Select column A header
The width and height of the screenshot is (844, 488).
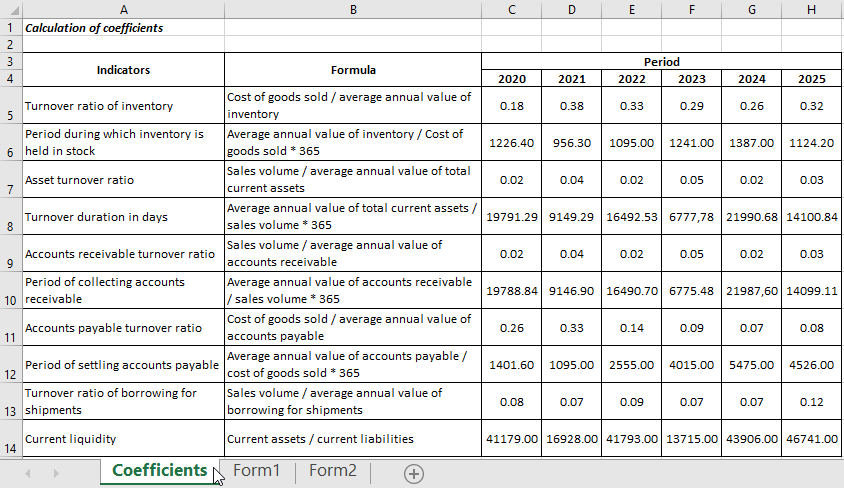click(x=123, y=9)
